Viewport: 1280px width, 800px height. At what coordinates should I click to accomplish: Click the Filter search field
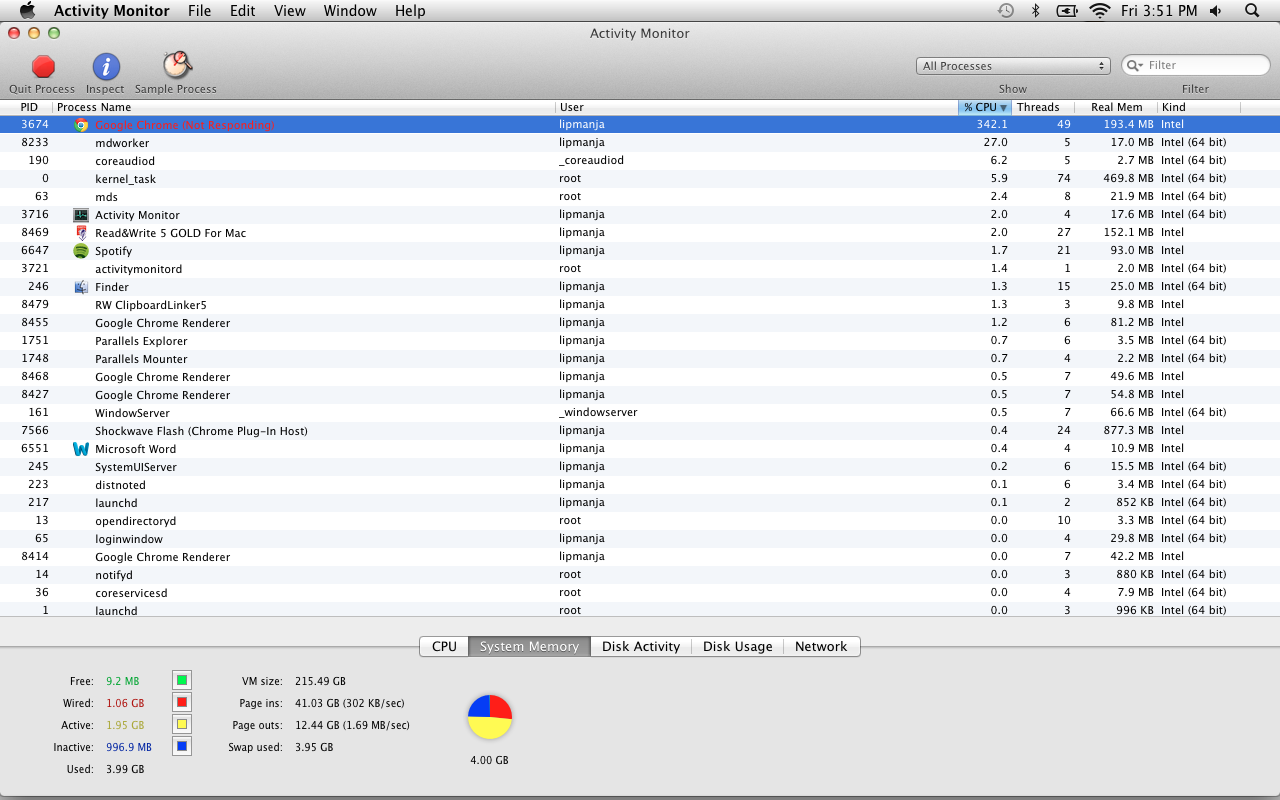(x=1195, y=65)
